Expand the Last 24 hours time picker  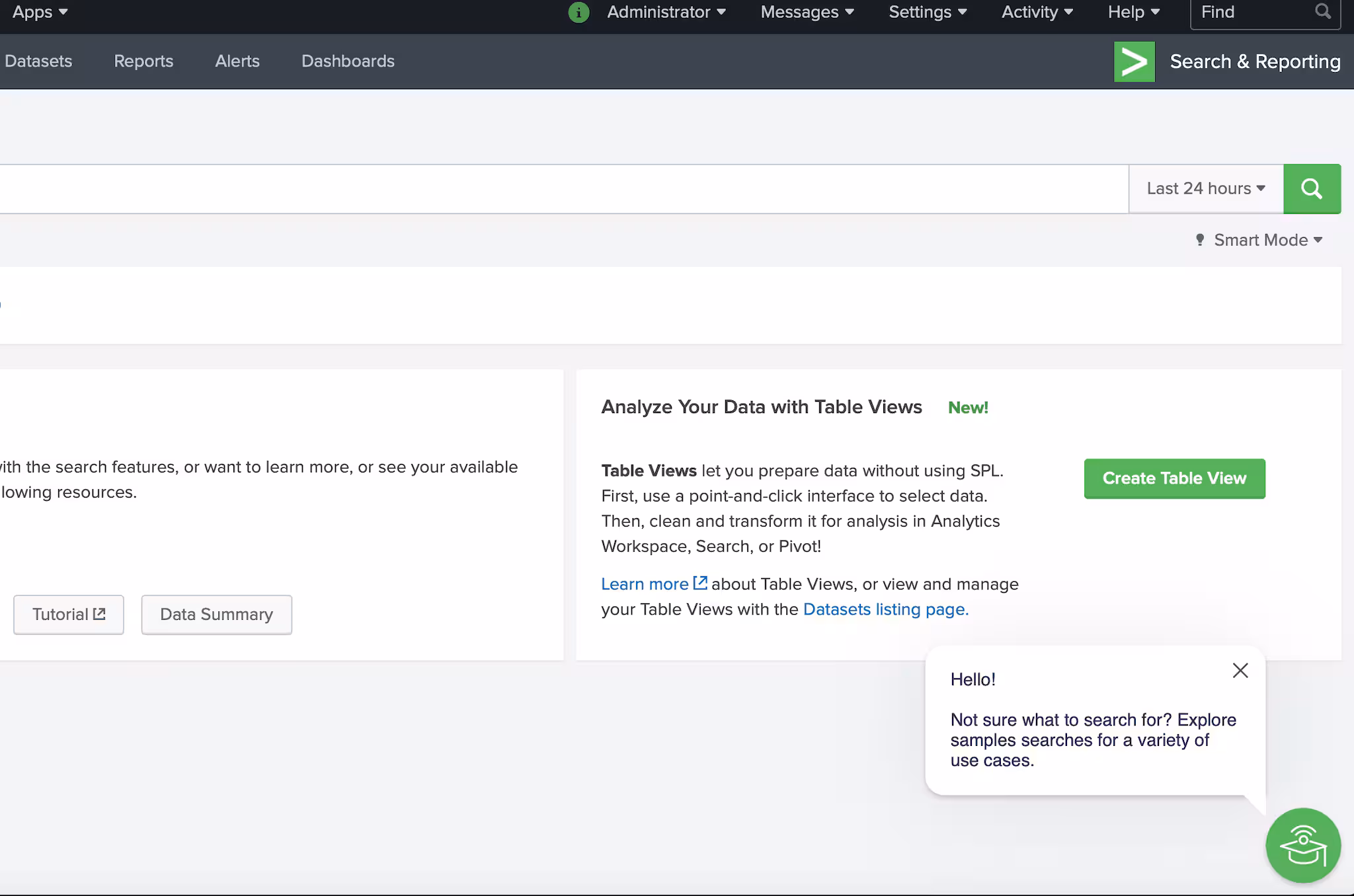click(x=1205, y=189)
